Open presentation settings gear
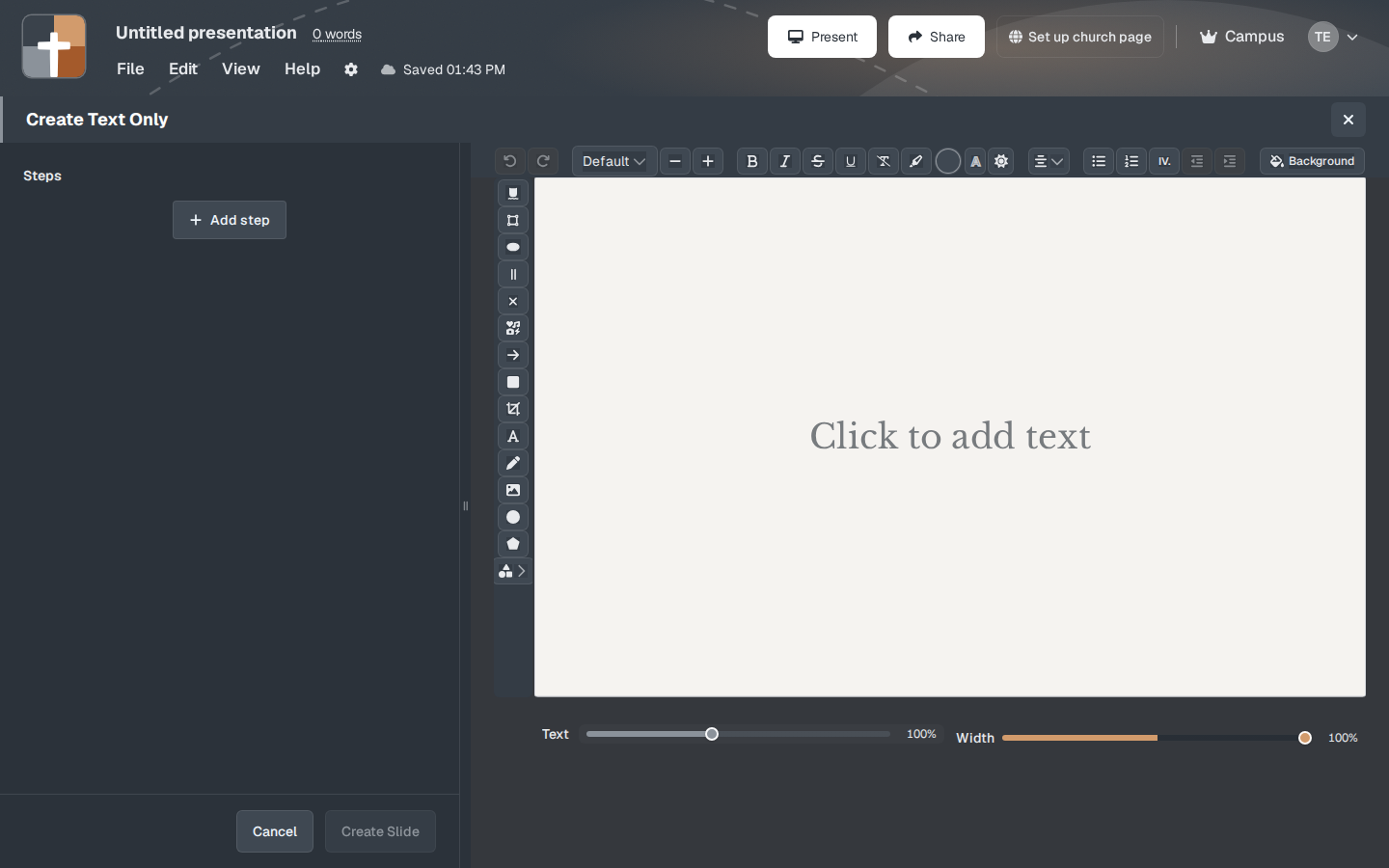The height and width of the screenshot is (868, 1389). [x=351, y=69]
